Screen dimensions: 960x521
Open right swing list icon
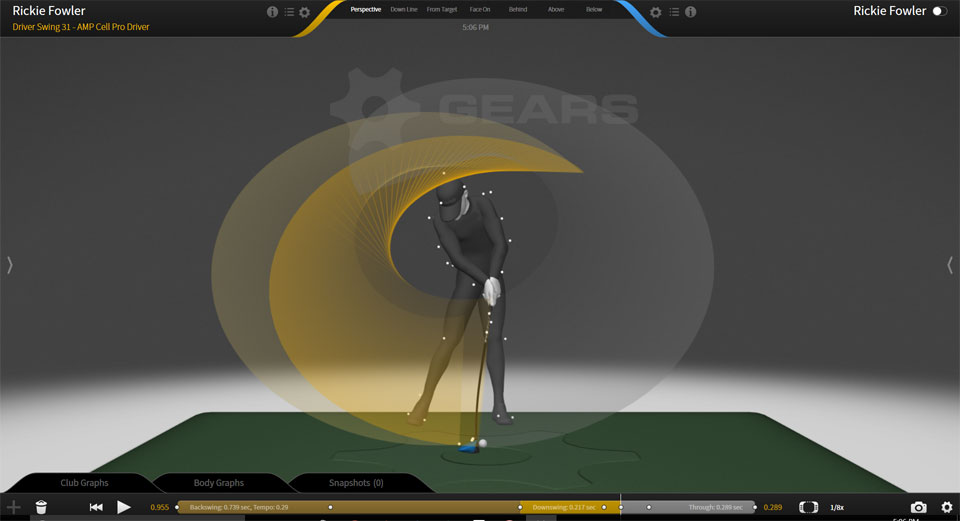[674, 12]
